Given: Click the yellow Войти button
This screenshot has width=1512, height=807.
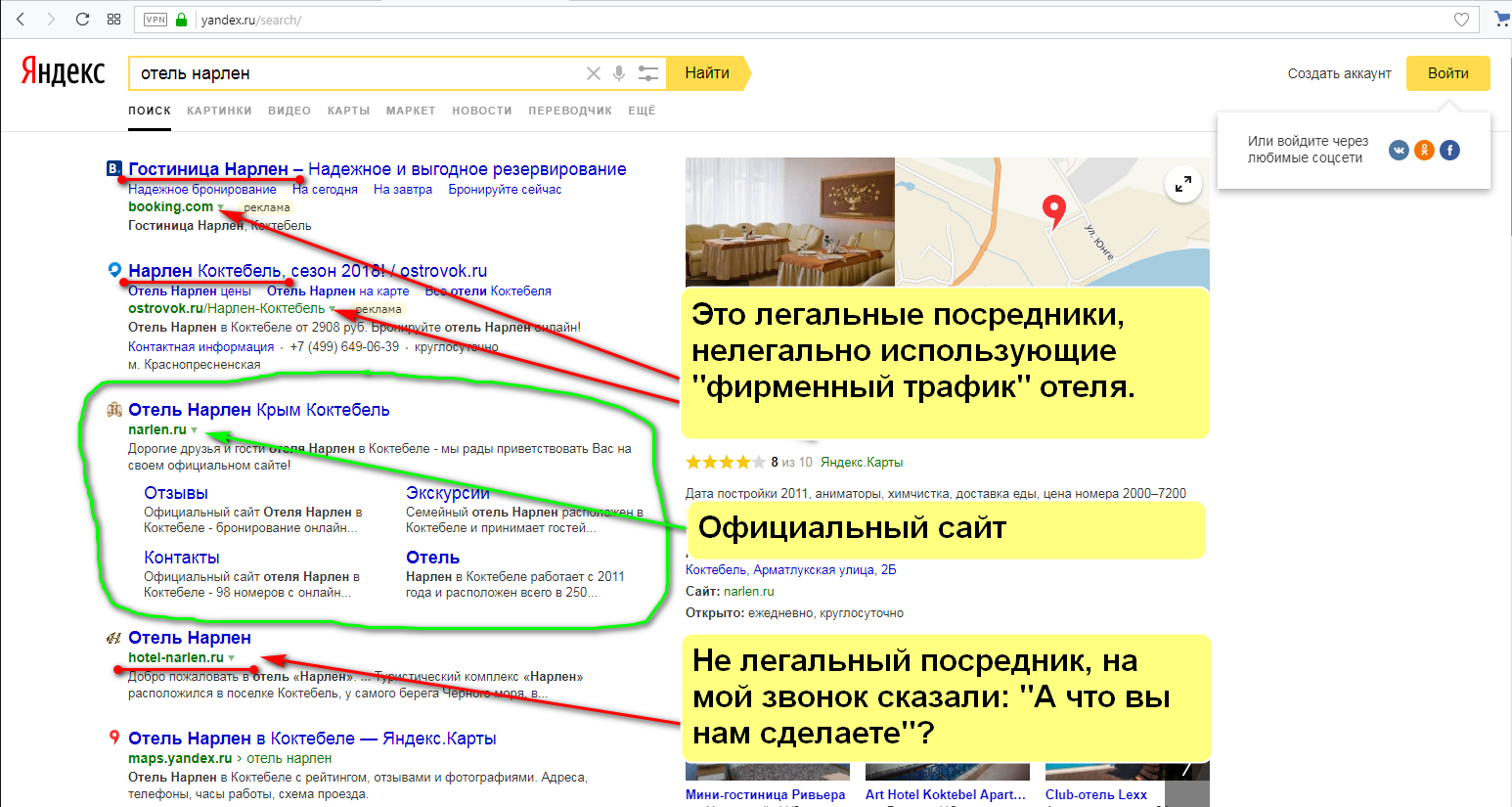Looking at the screenshot, I should tap(1447, 73).
